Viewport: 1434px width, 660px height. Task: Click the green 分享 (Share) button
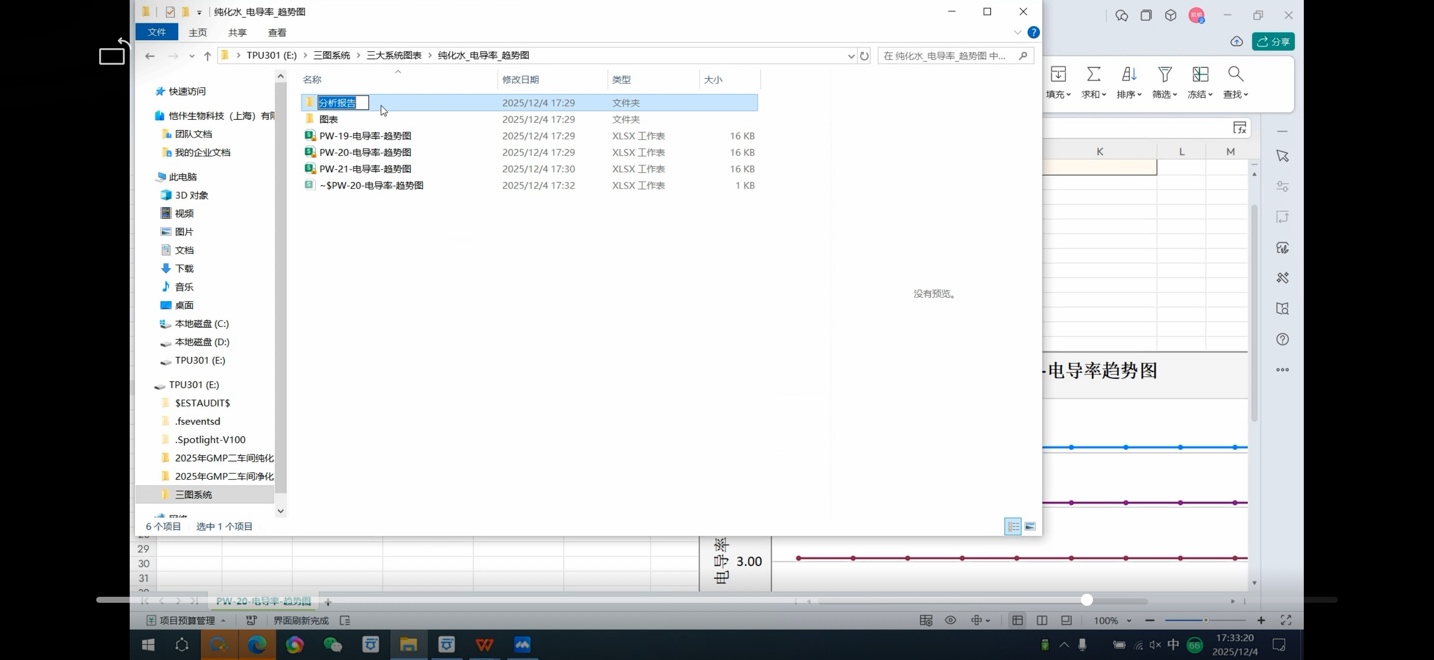tap(1273, 42)
